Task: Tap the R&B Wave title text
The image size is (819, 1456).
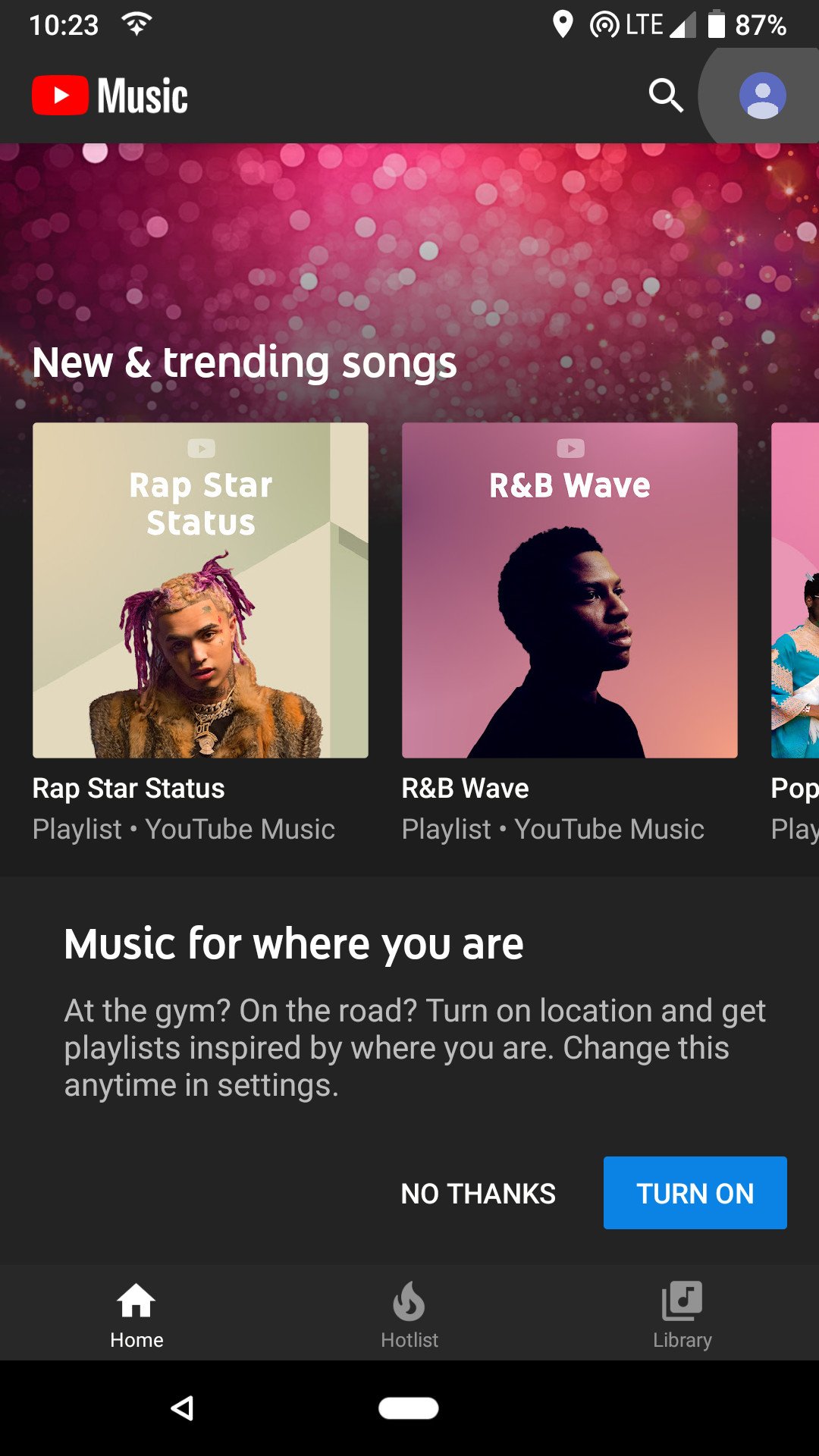Action: click(x=465, y=788)
